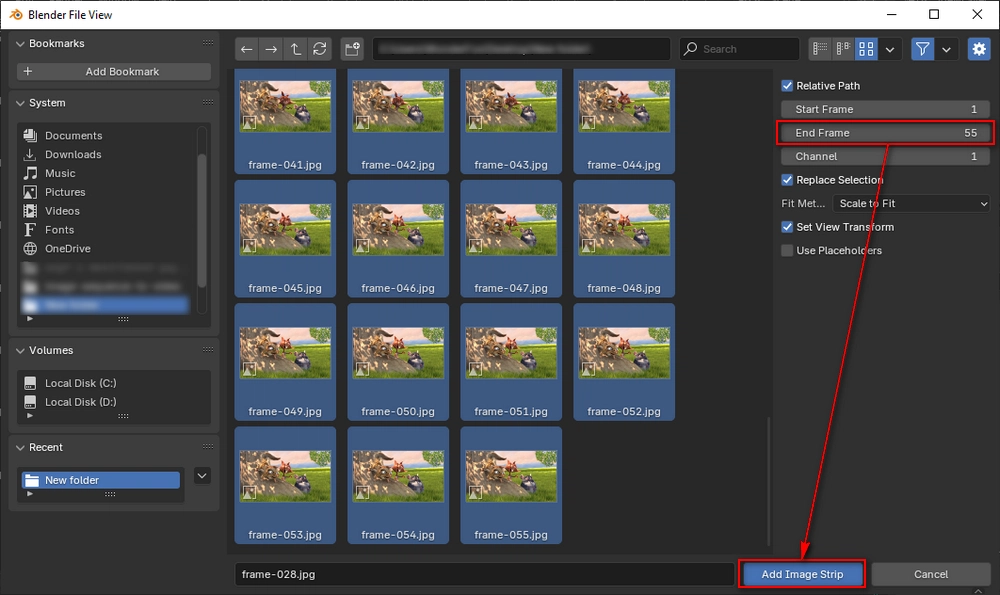Screen dimensions: 1000x595
Task: Select thumbnail frame-047.jpg
Action: (511, 239)
